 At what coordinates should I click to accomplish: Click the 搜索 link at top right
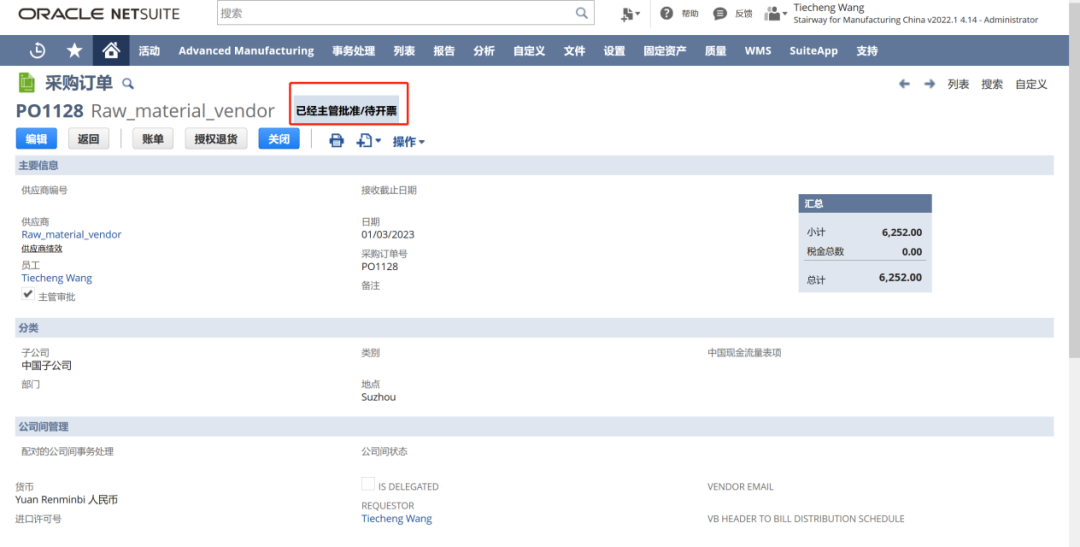click(993, 84)
